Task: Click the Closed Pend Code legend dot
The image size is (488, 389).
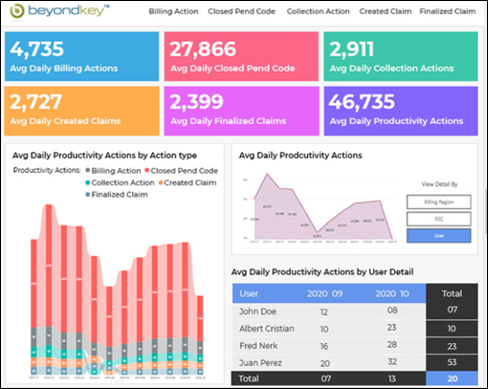Action: 147,170
